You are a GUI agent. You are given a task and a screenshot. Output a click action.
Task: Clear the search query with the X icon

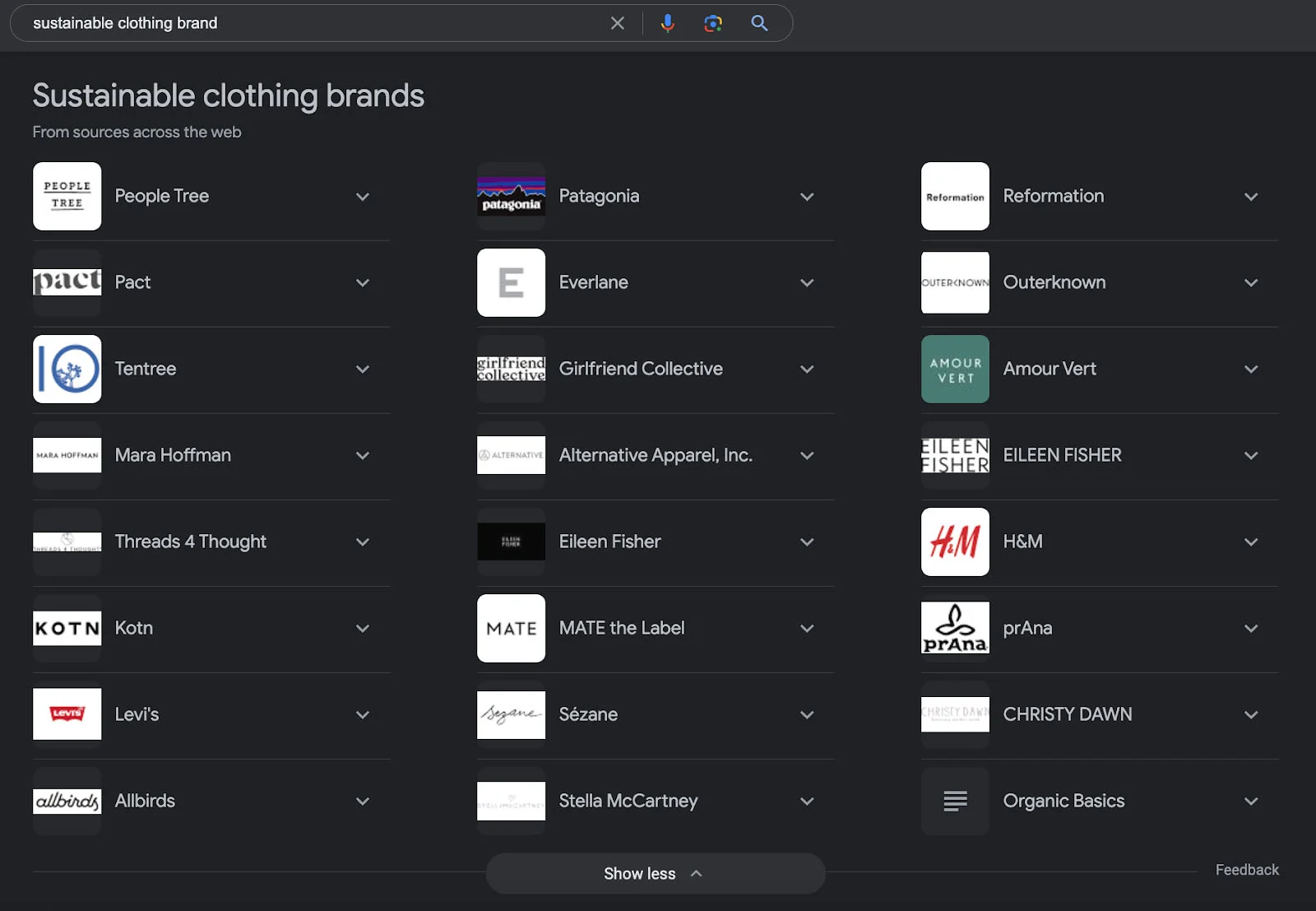click(x=618, y=23)
